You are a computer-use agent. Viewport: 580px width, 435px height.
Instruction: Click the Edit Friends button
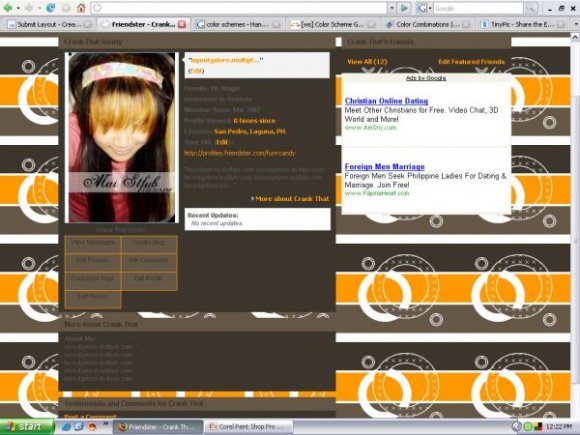(x=93, y=262)
